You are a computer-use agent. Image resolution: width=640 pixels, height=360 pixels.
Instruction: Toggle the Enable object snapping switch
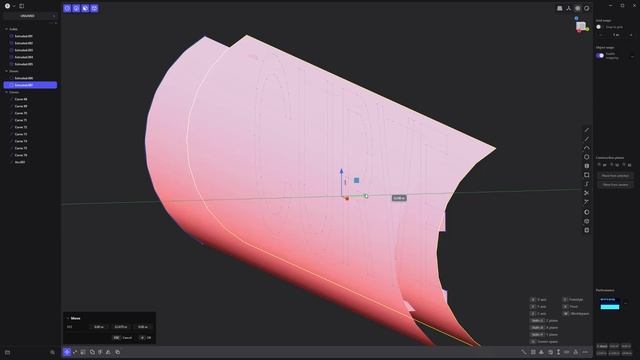click(x=600, y=56)
